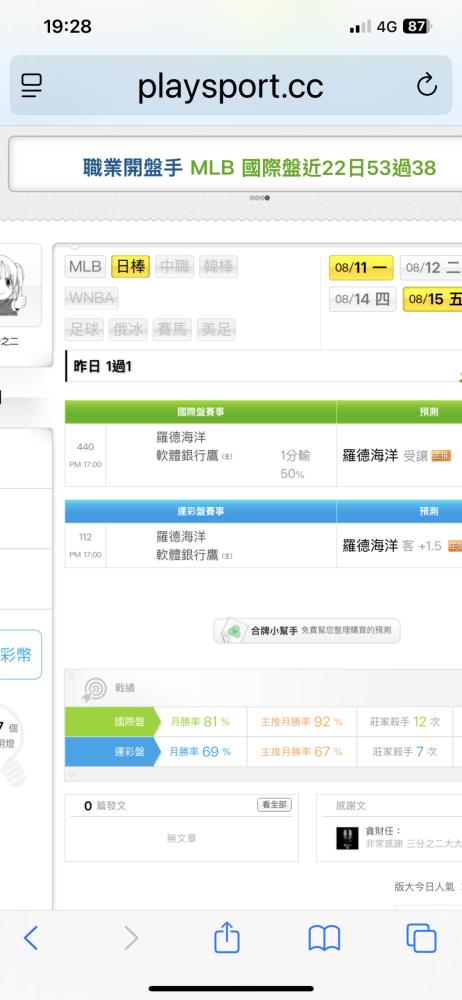This screenshot has height=1000, width=462.
Task: Tap the banner carousel dots indicator
Action: pos(259,198)
